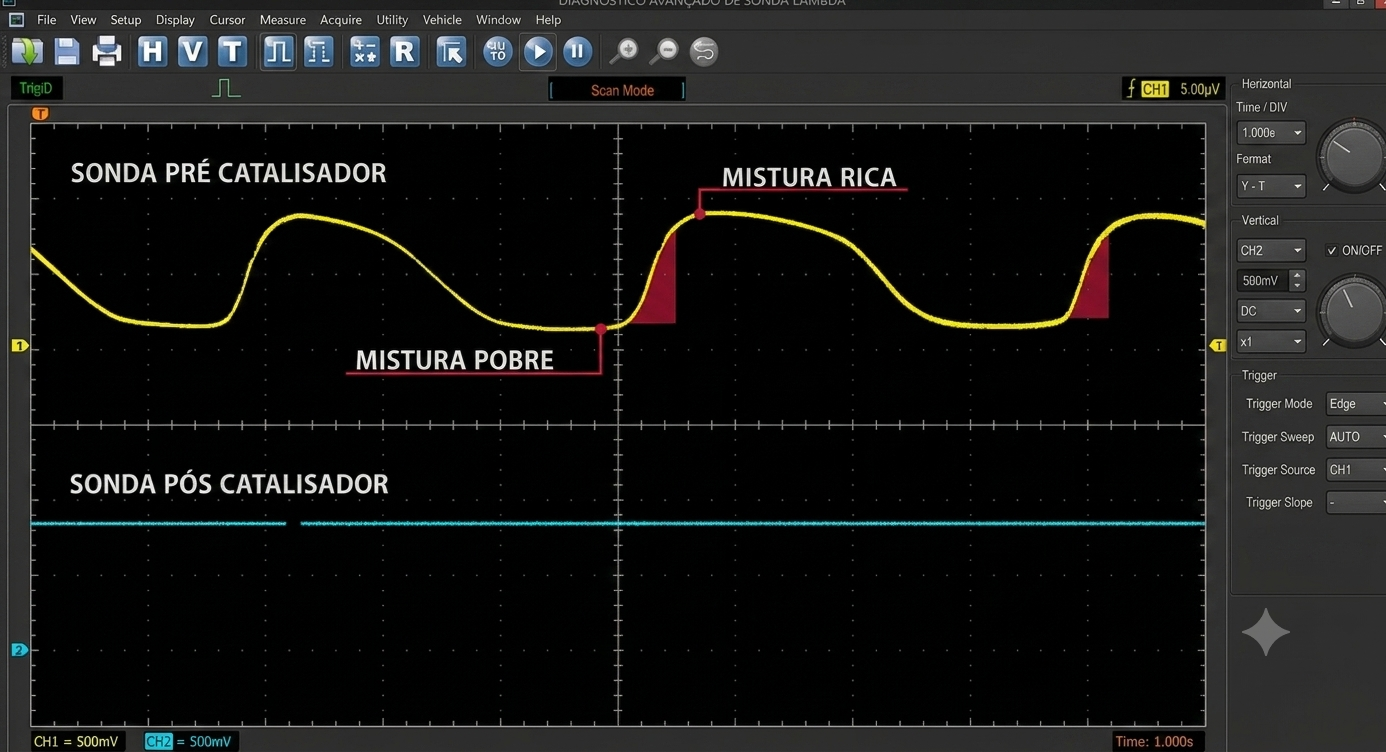This screenshot has height=752, width=1386.
Task: Click the MISTURA POBRE annotation label
Action: tap(454, 360)
